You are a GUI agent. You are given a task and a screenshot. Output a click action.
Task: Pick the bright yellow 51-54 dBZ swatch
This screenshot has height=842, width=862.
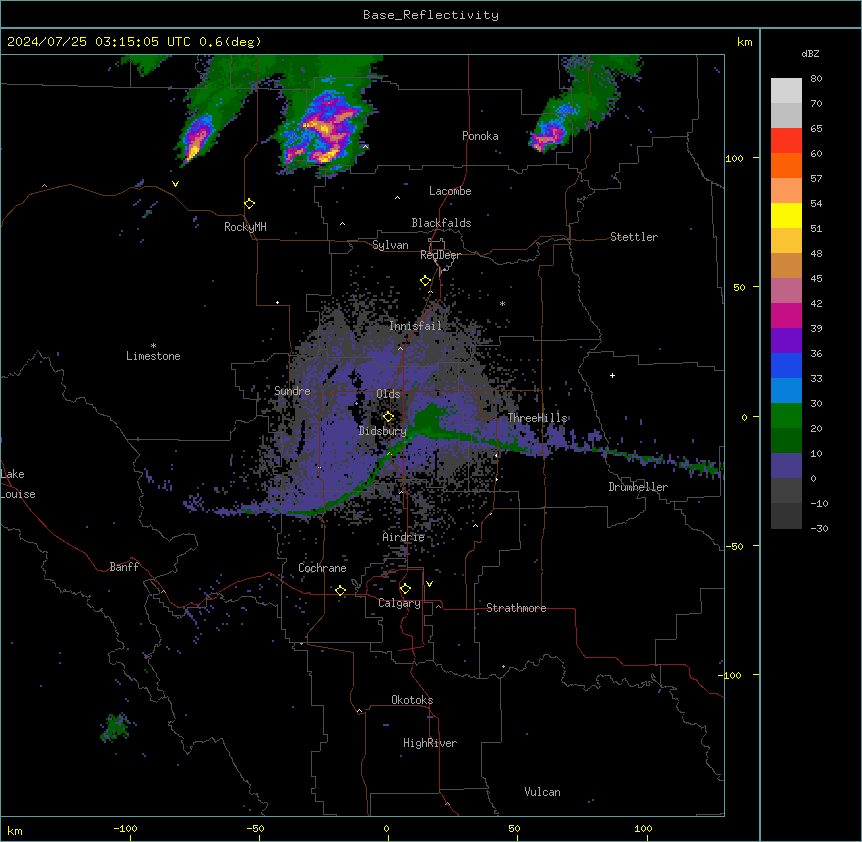[786, 215]
